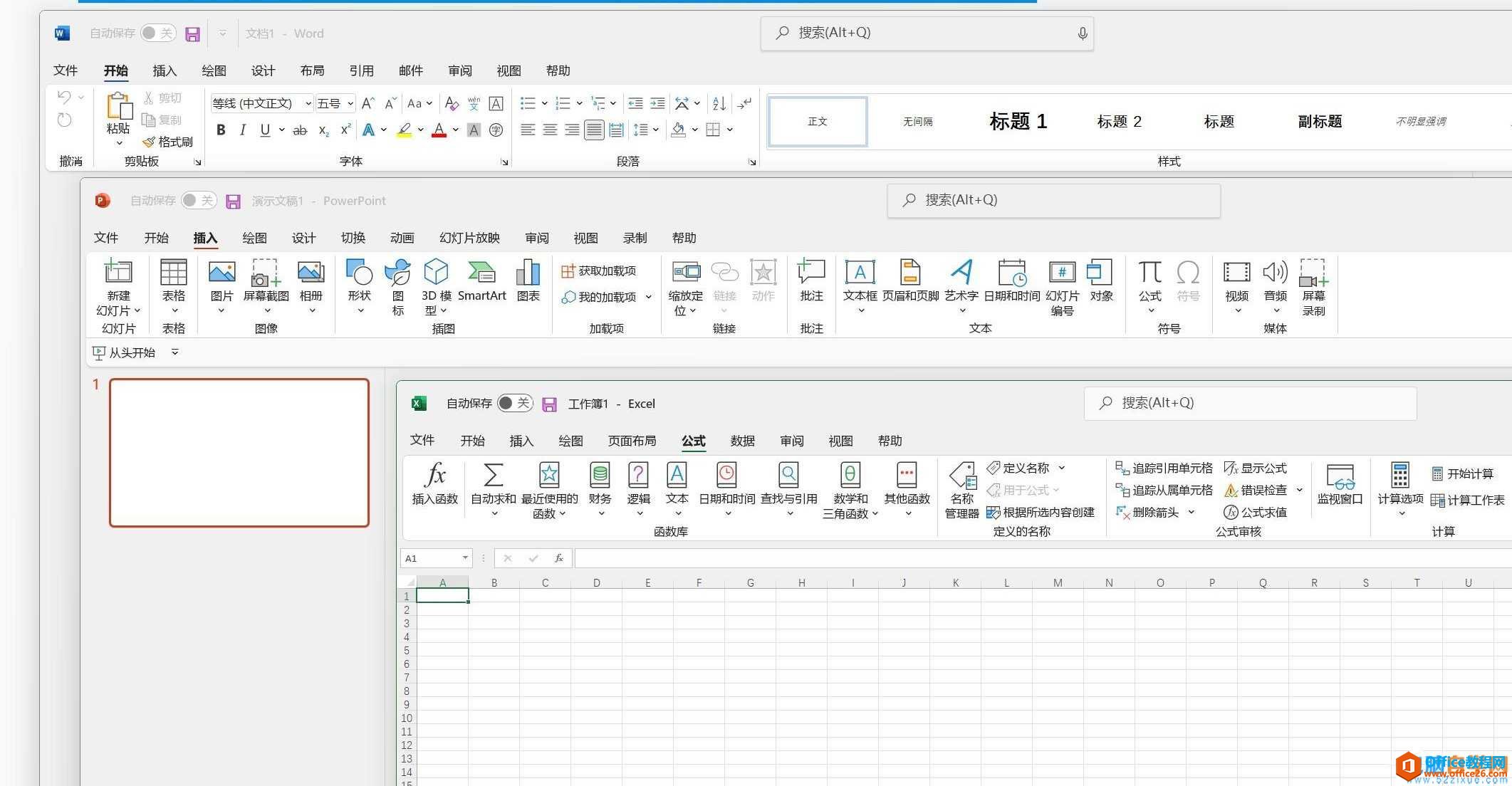This screenshot has height=786, width=1512.
Task: Click Watch Window (监视窗口) in Excel
Action: point(1340,483)
